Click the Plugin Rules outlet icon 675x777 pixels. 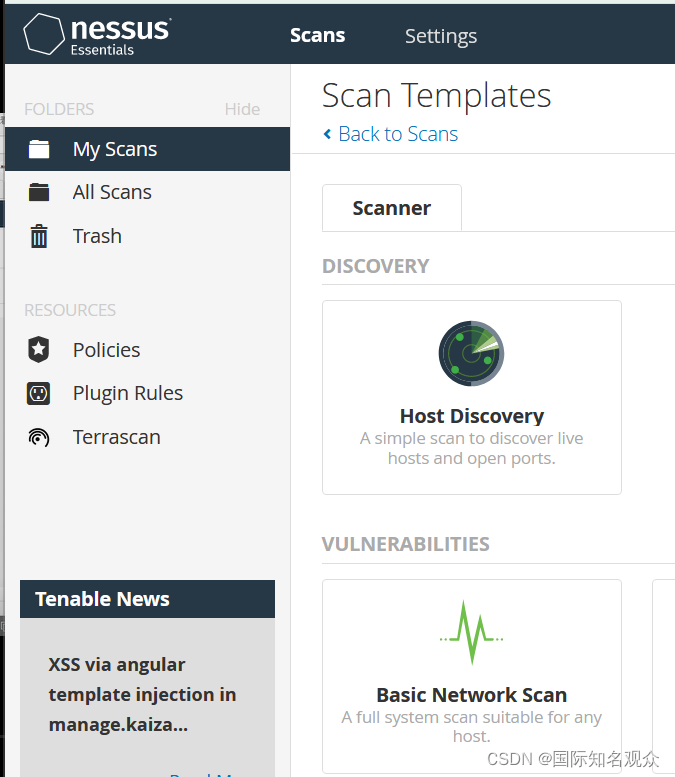38,393
